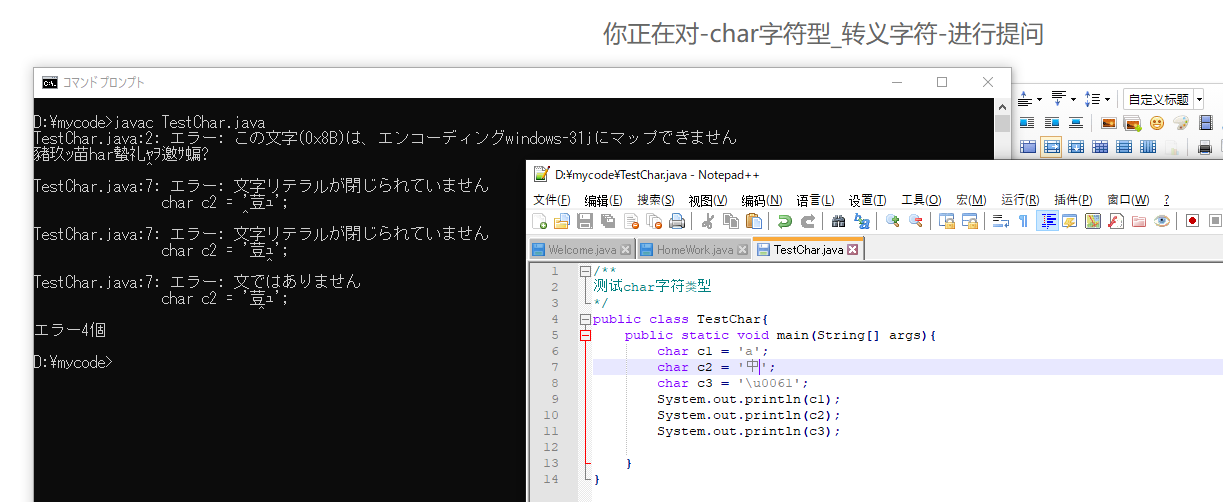Click smiley emoticon icon in editor toolbar

click(1157, 123)
